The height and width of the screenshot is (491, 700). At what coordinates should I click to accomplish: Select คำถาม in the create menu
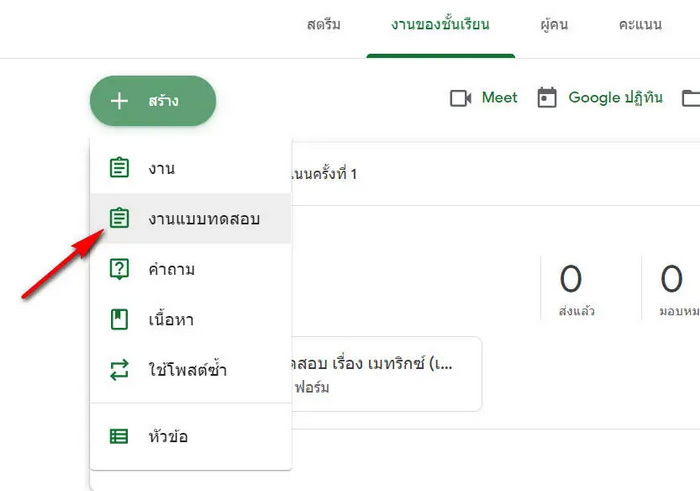[x=171, y=269]
